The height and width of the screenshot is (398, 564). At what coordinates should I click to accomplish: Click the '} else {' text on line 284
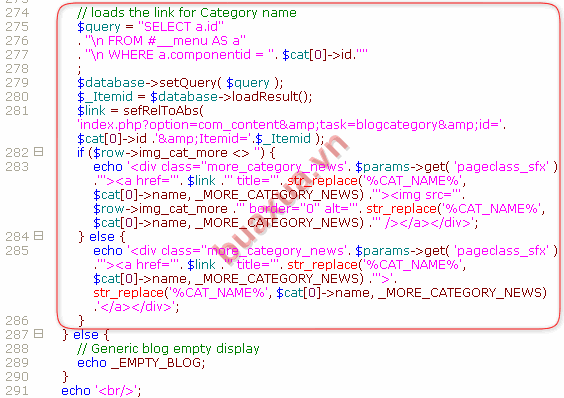coord(101,237)
